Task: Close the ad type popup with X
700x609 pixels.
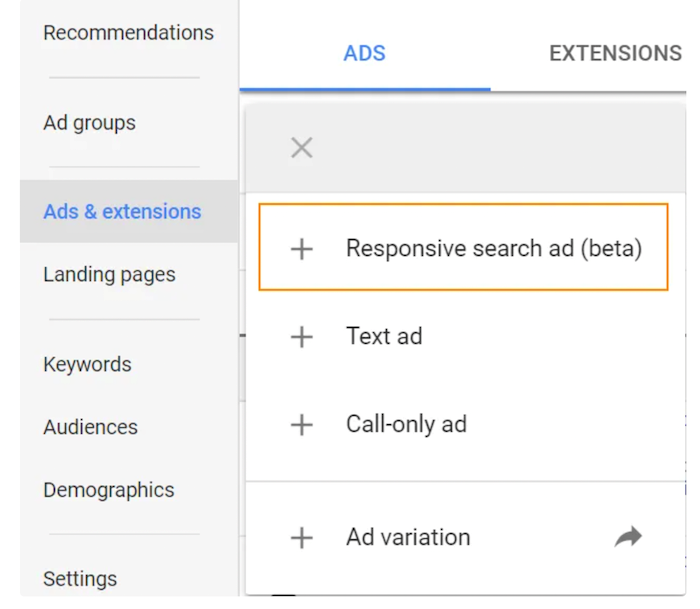Action: pyautogui.click(x=301, y=148)
